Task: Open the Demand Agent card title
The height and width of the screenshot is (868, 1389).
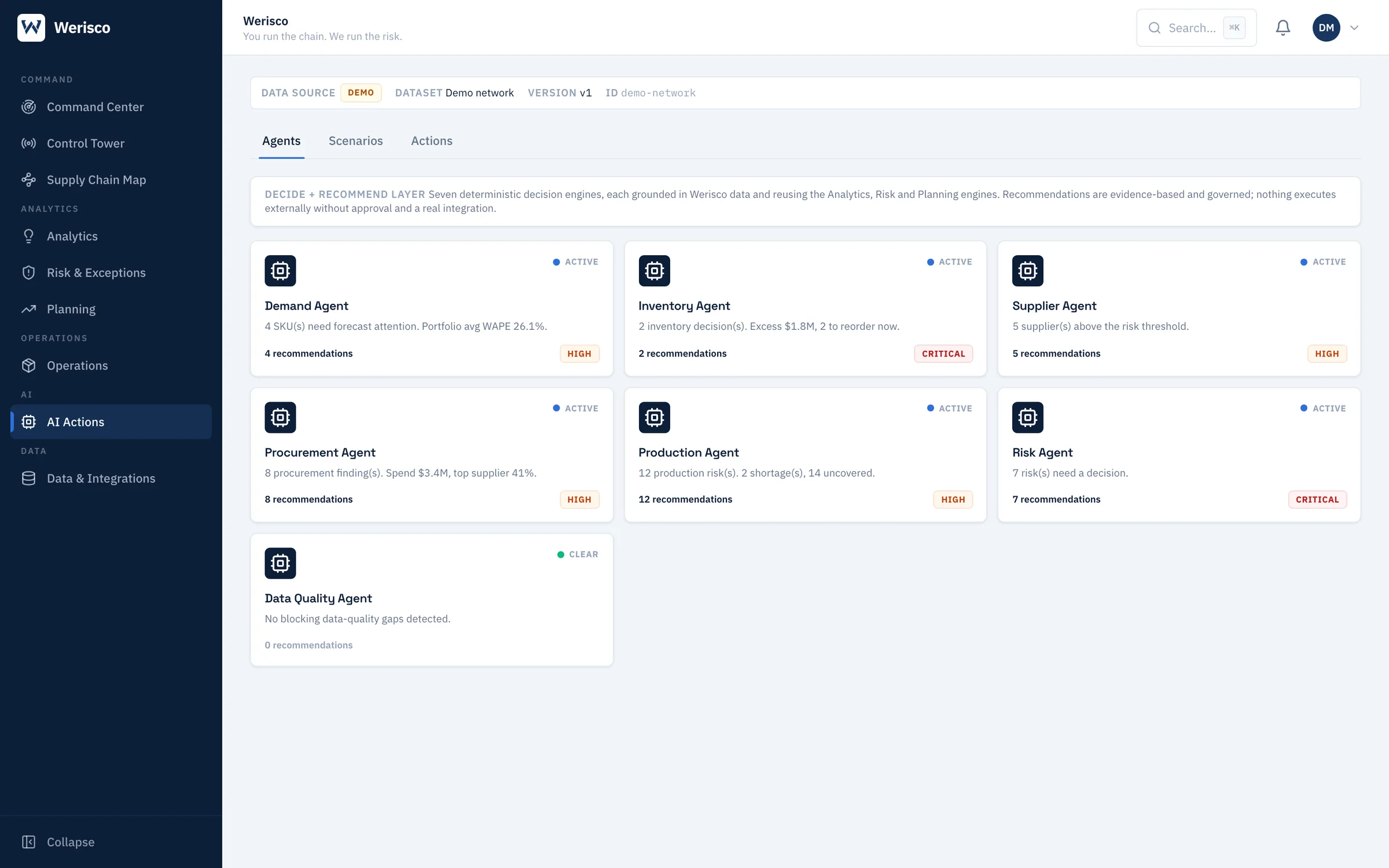Action: [306, 306]
